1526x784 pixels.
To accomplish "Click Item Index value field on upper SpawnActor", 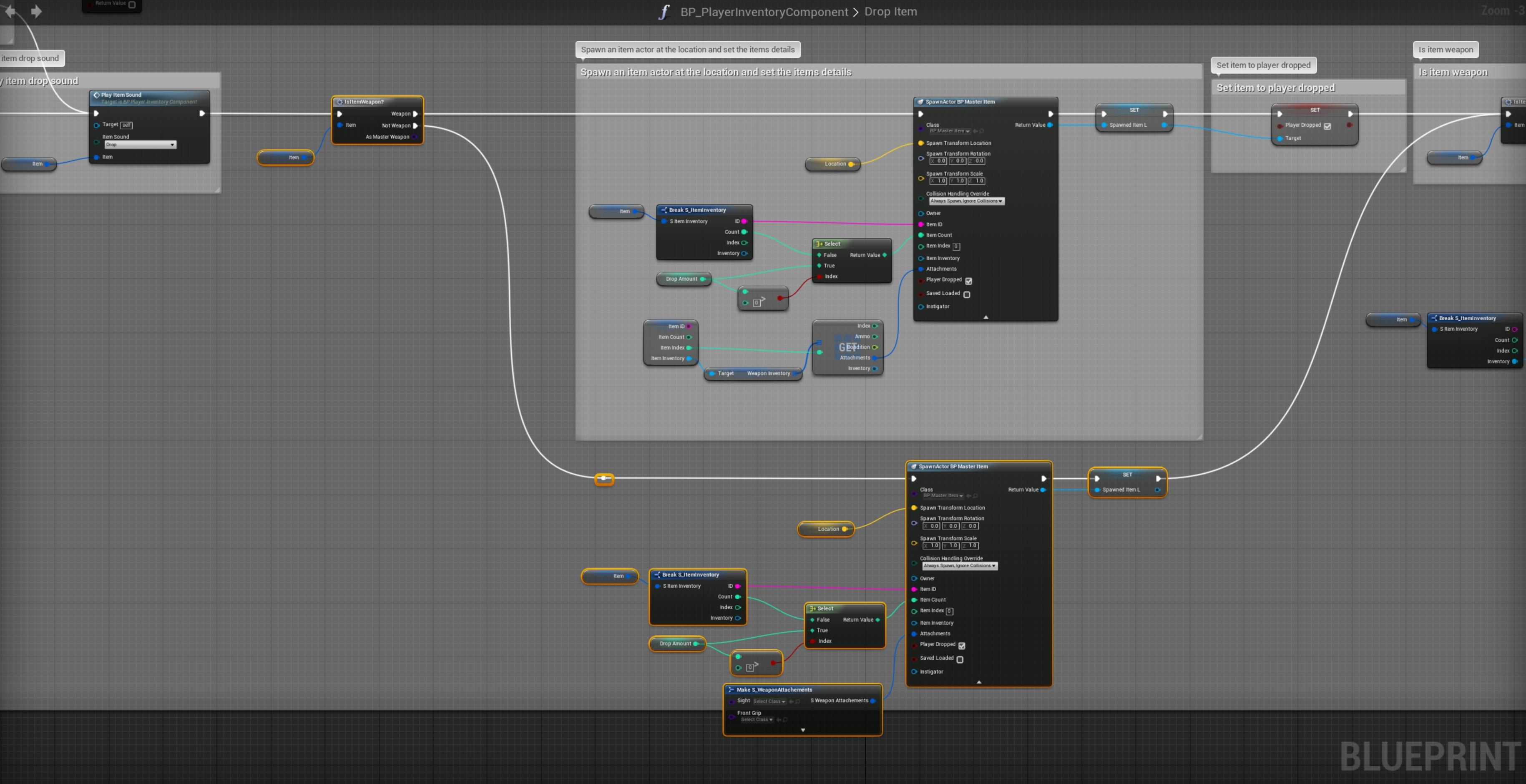I will [x=956, y=246].
